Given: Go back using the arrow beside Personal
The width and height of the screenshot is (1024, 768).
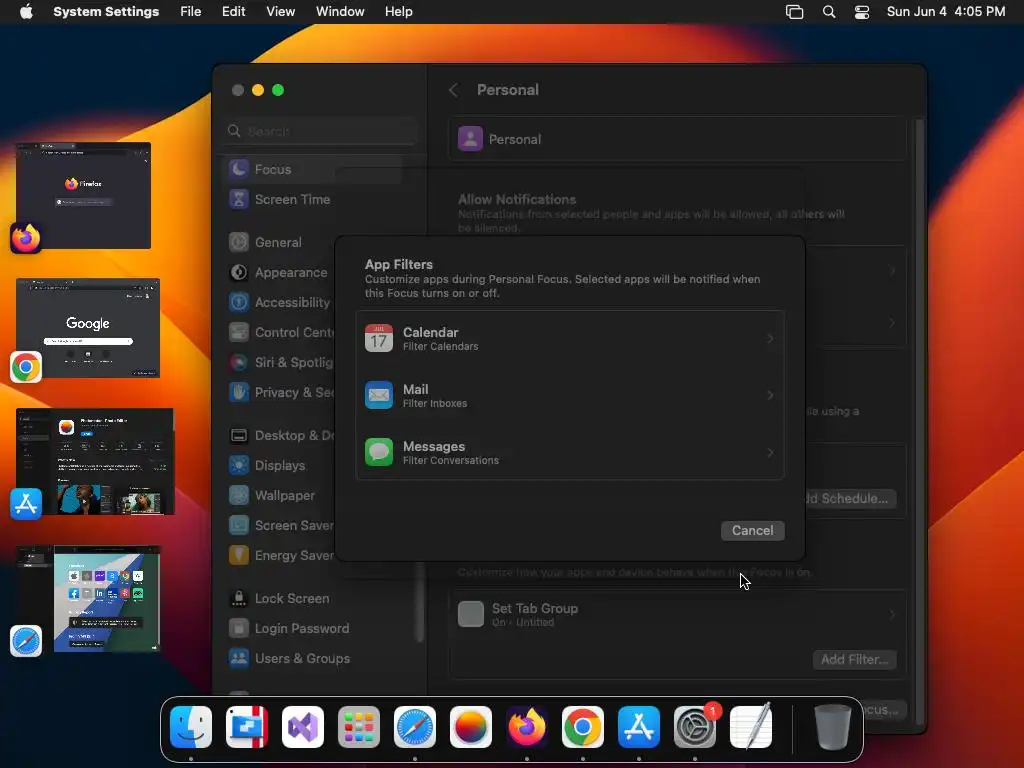Looking at the screenshot, I should pyautogui.click(x=453, y=90).
